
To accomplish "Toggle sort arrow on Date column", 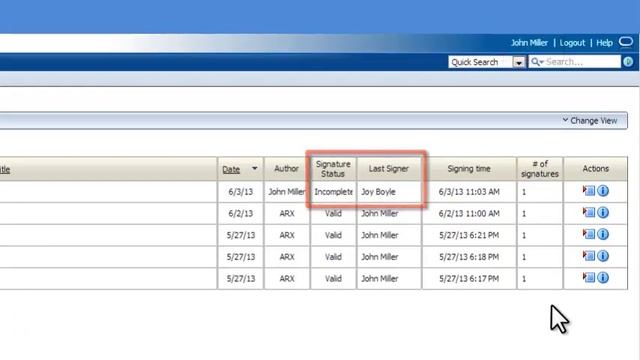I will tap(255, 168).
